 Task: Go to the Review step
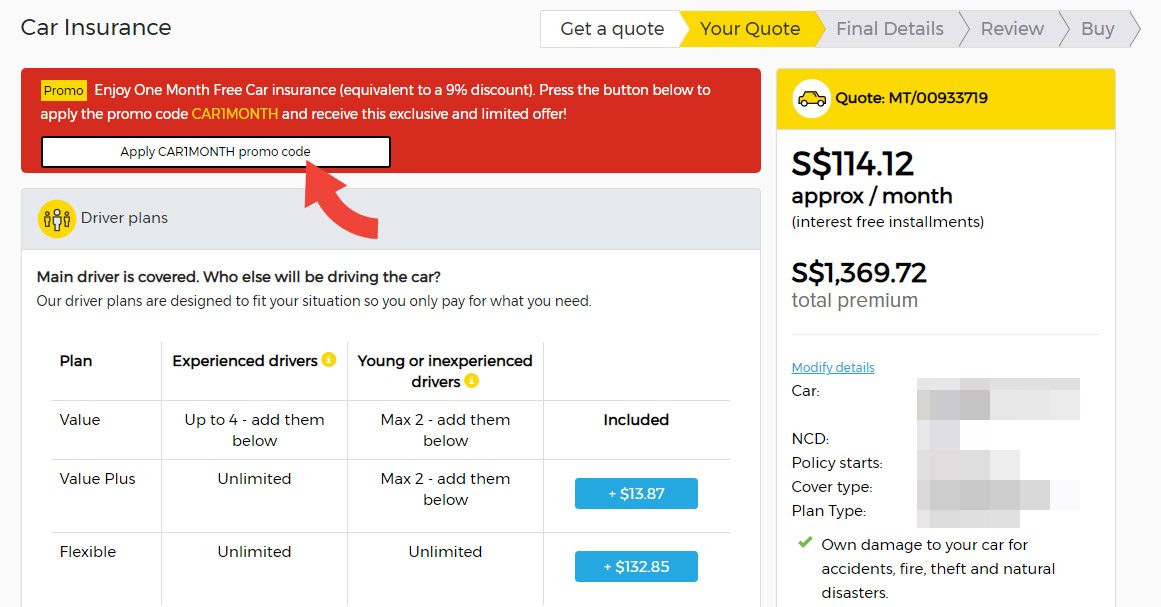1012,29
